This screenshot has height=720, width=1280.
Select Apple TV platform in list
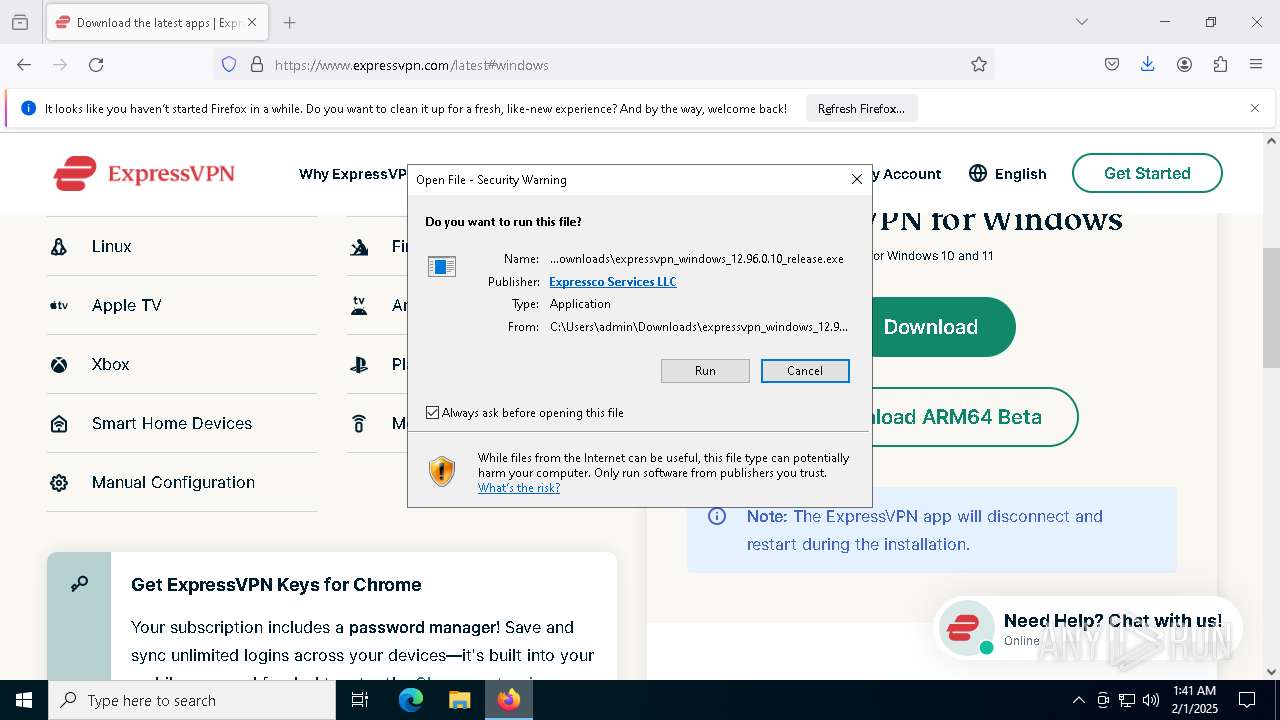(x=182, y=305)
